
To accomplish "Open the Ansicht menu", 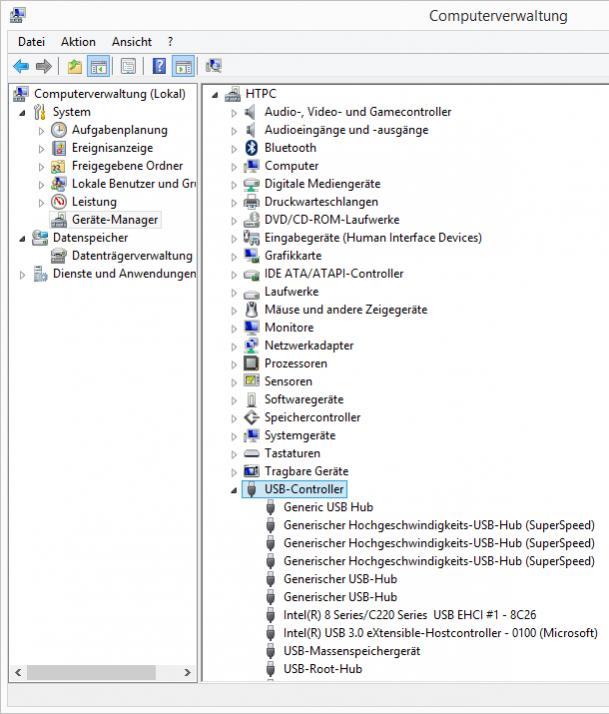I will (x=132, y=42).
